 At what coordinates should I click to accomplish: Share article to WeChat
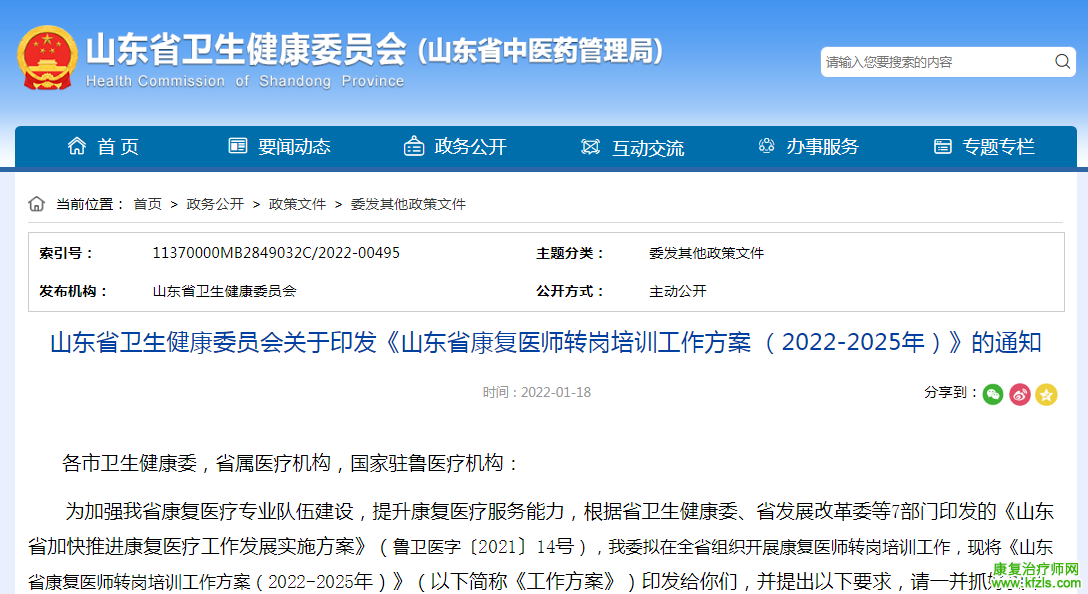[x=992, y=394]
